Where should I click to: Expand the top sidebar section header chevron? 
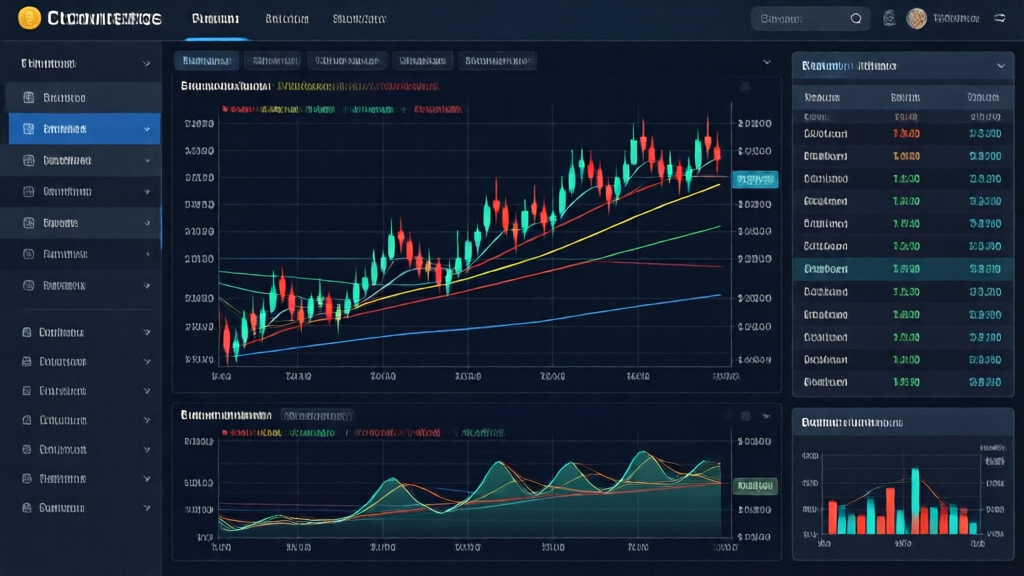point(147,63)
